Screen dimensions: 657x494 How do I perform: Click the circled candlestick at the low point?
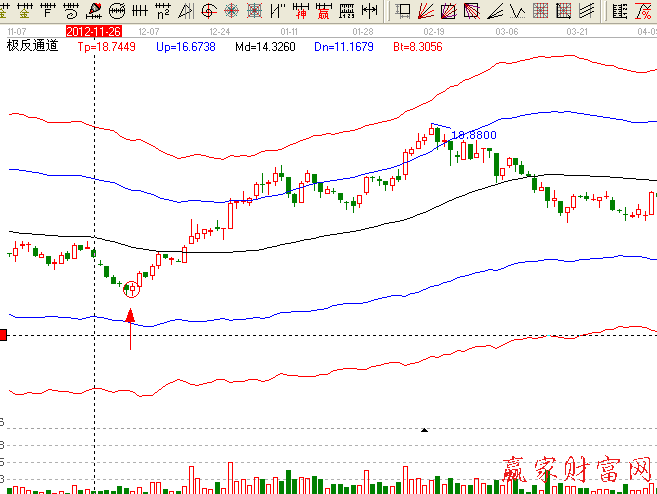coord(130,290)
